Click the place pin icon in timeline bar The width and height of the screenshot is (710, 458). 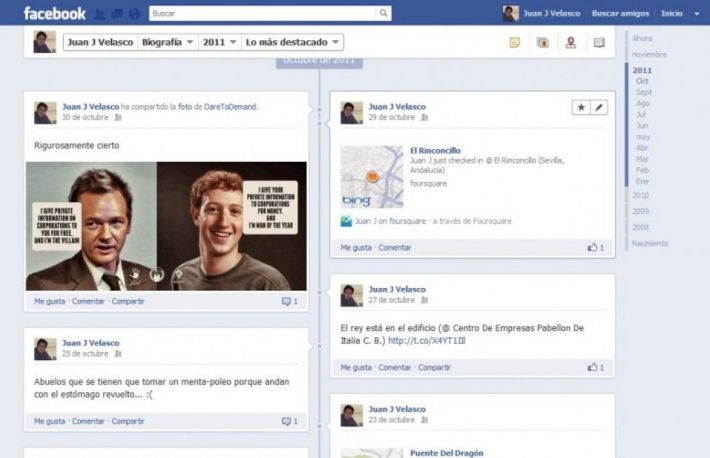pyautogui.click(x=570, y=43)
